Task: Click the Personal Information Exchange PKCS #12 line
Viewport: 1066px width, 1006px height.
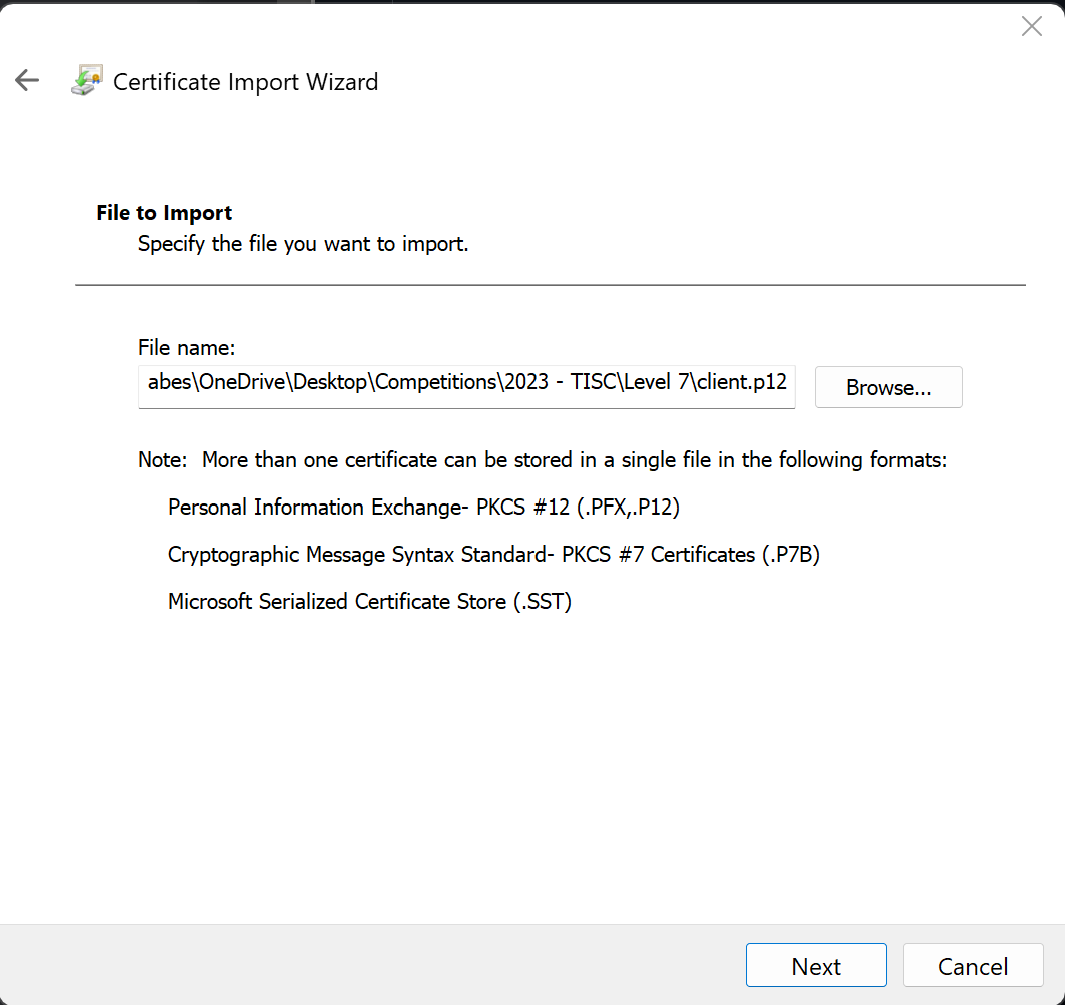Action: (x=424, y=507)
